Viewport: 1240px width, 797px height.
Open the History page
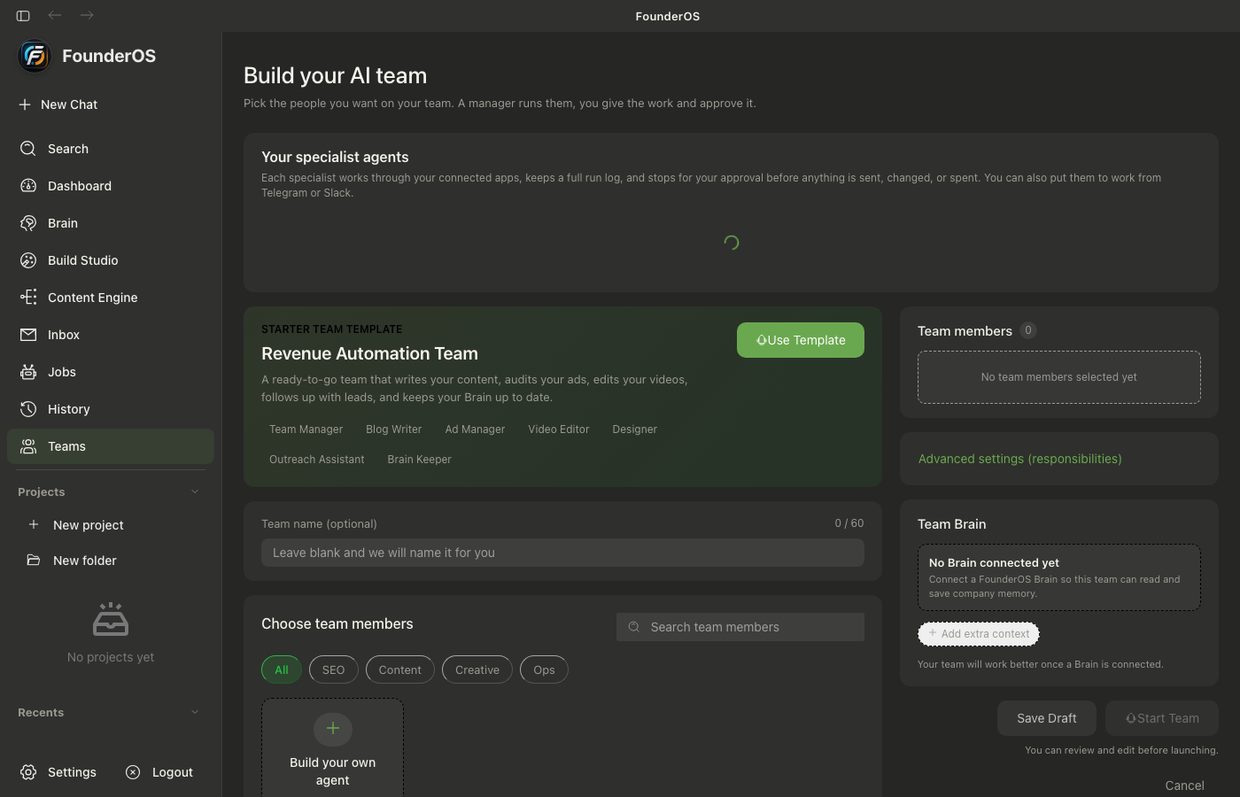point(110,409)
